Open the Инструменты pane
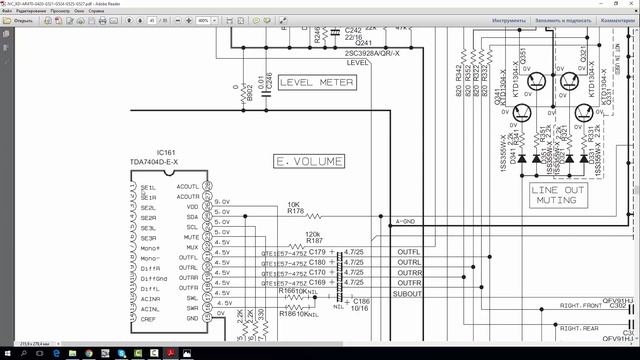 click(509, 20)
